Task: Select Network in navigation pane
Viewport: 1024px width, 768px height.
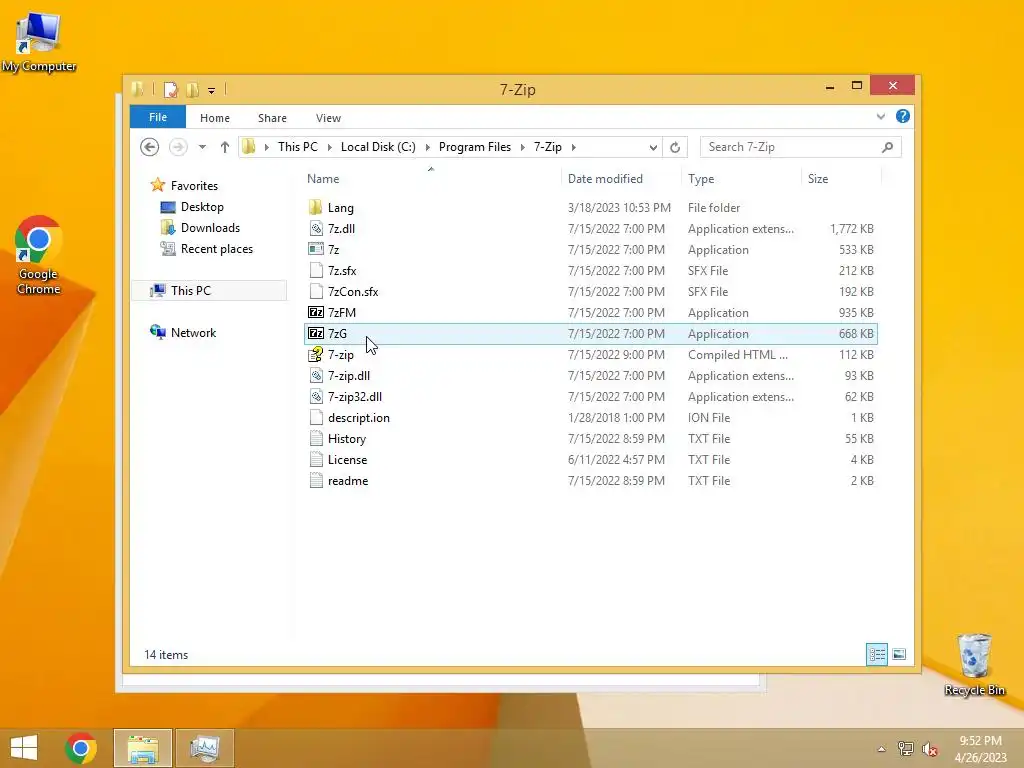Action: click(x=193, y=332)
